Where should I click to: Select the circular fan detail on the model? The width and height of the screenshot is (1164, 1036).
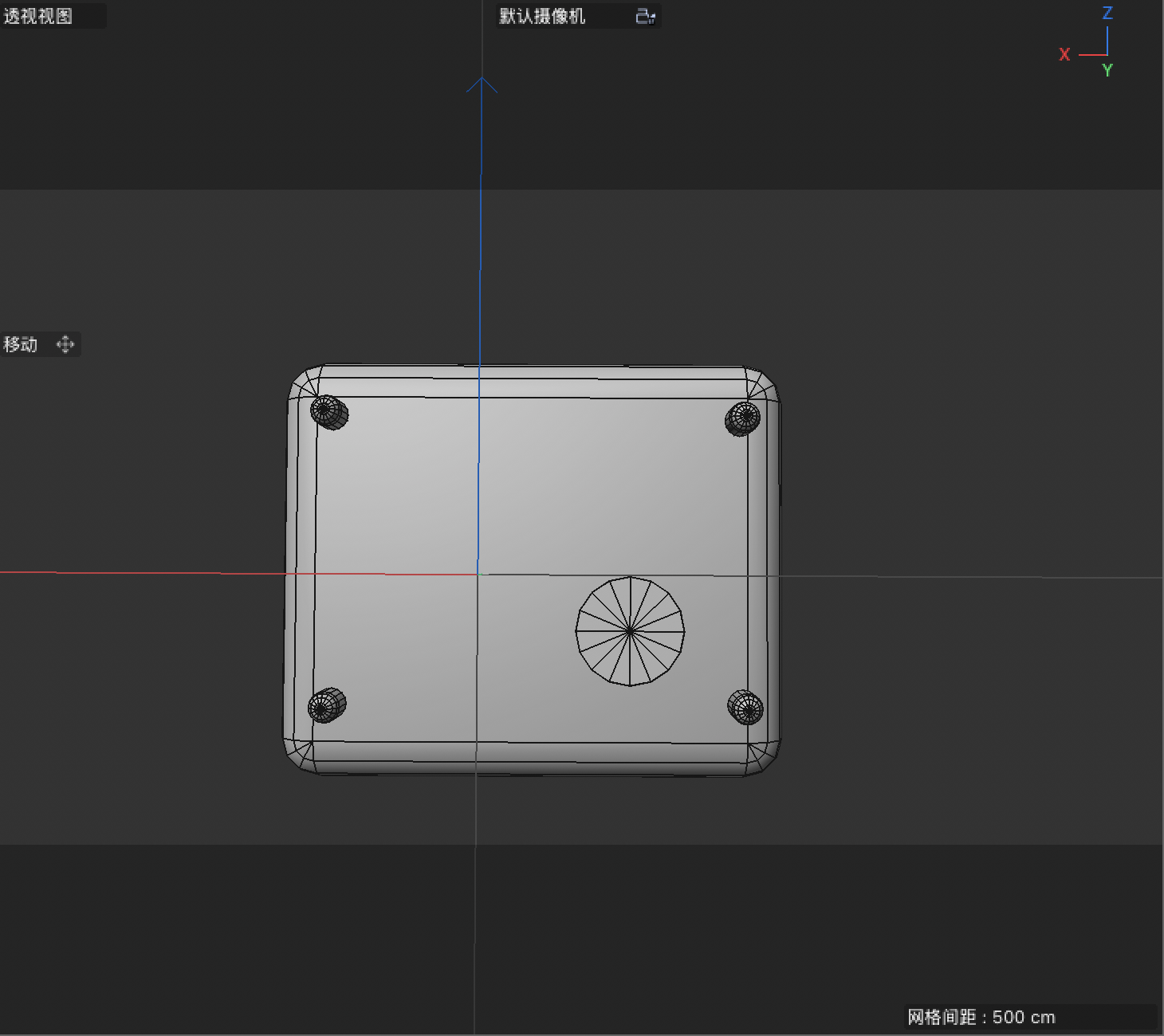630,630
